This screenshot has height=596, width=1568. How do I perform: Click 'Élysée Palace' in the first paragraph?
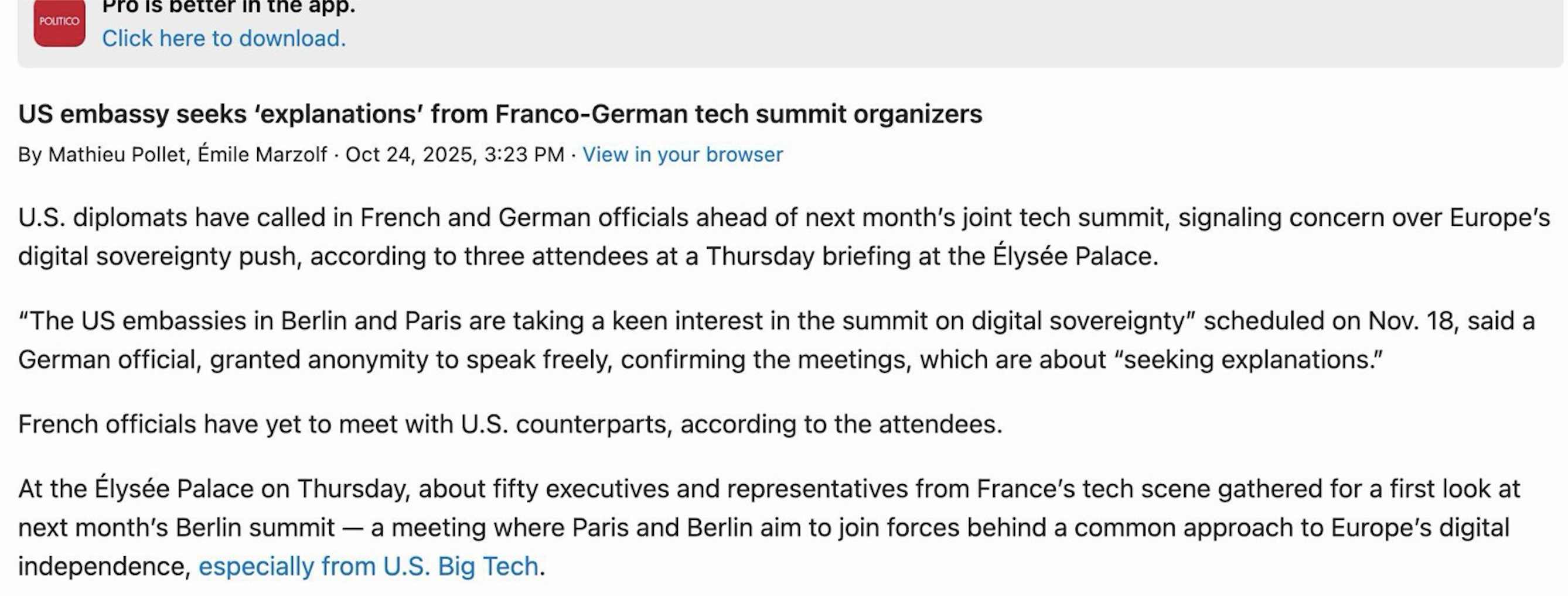coord(1075,256)
